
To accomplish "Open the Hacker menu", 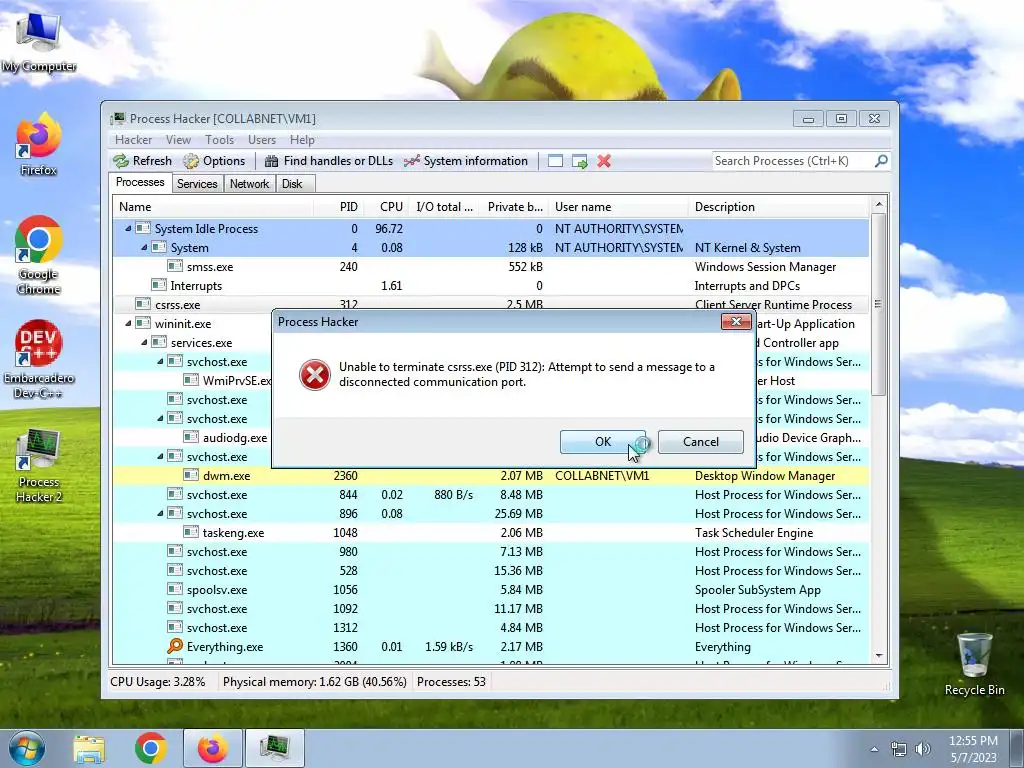I will [x=133, y=140].
